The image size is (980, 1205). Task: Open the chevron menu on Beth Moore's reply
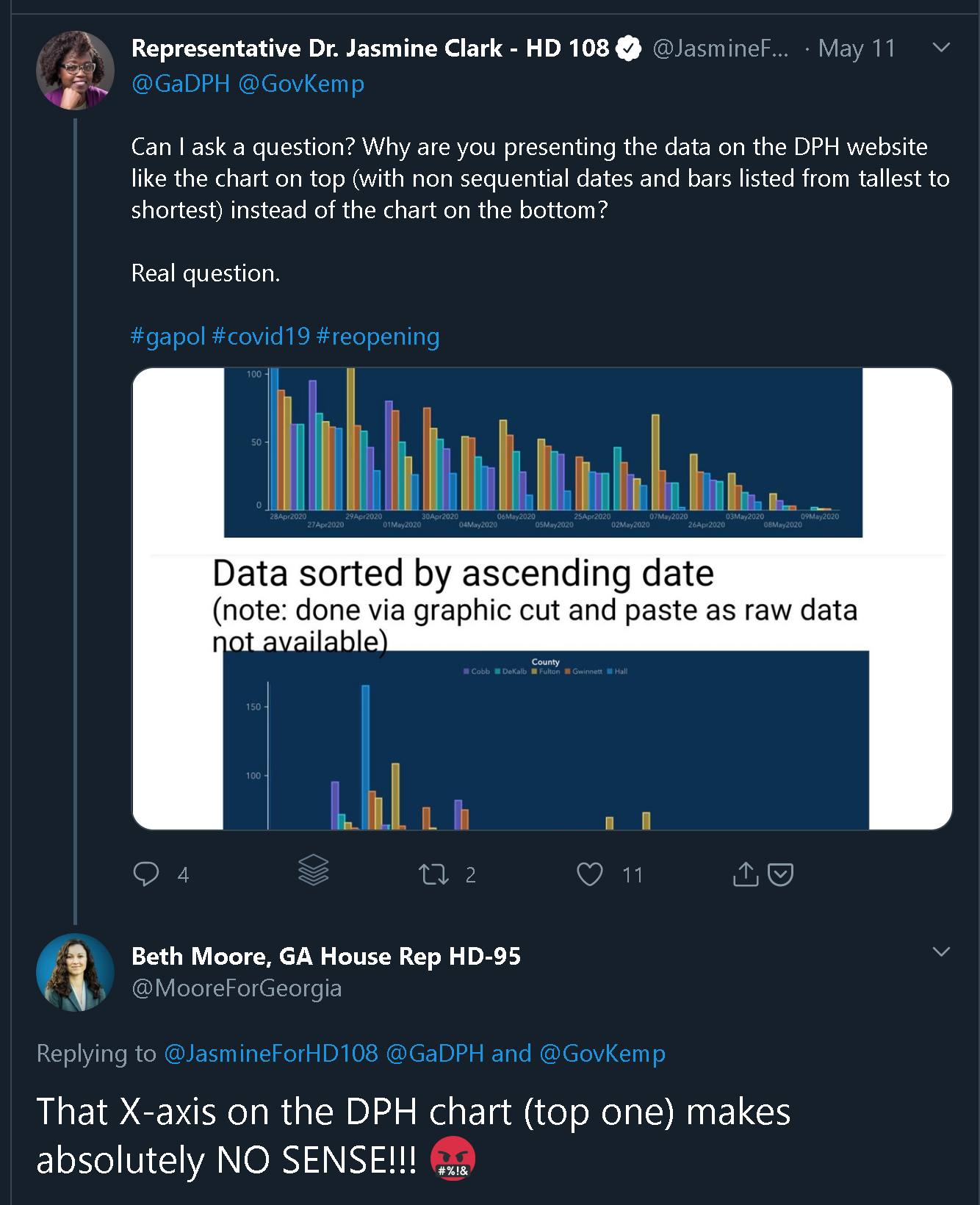coord(941,952)
